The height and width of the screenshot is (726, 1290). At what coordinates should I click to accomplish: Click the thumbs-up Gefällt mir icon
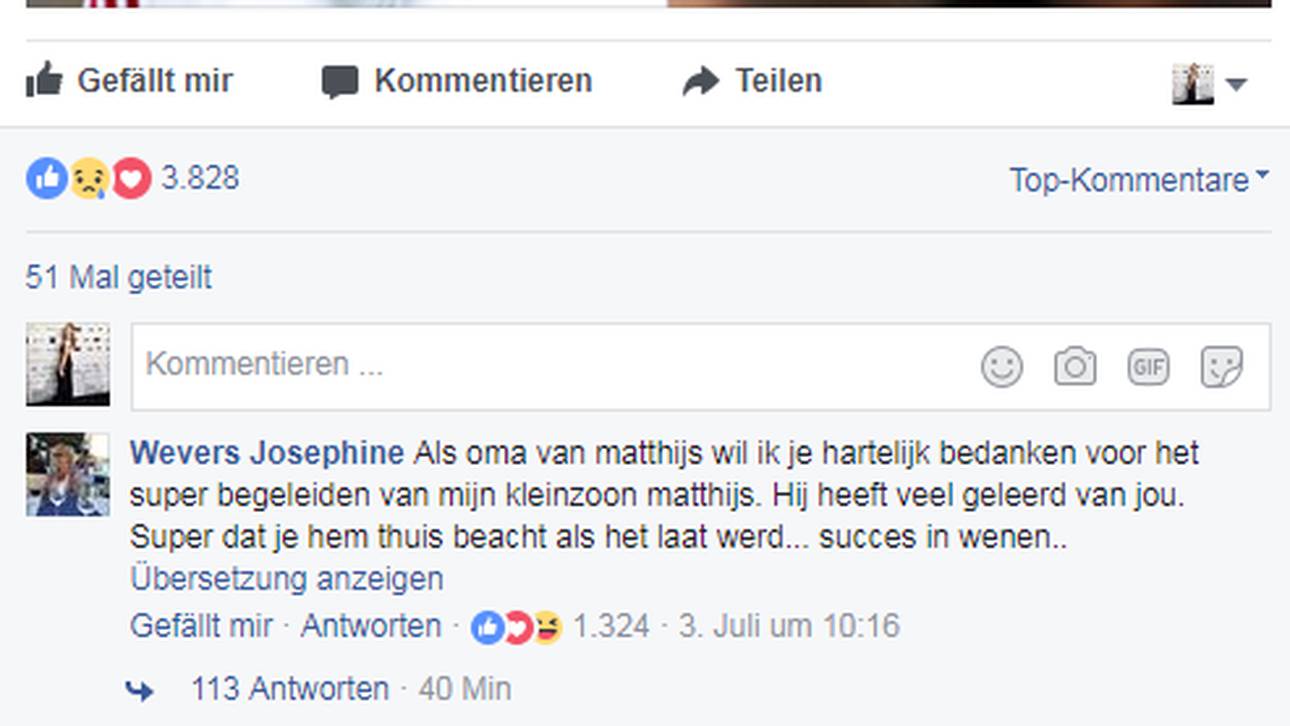pos(44,80)
